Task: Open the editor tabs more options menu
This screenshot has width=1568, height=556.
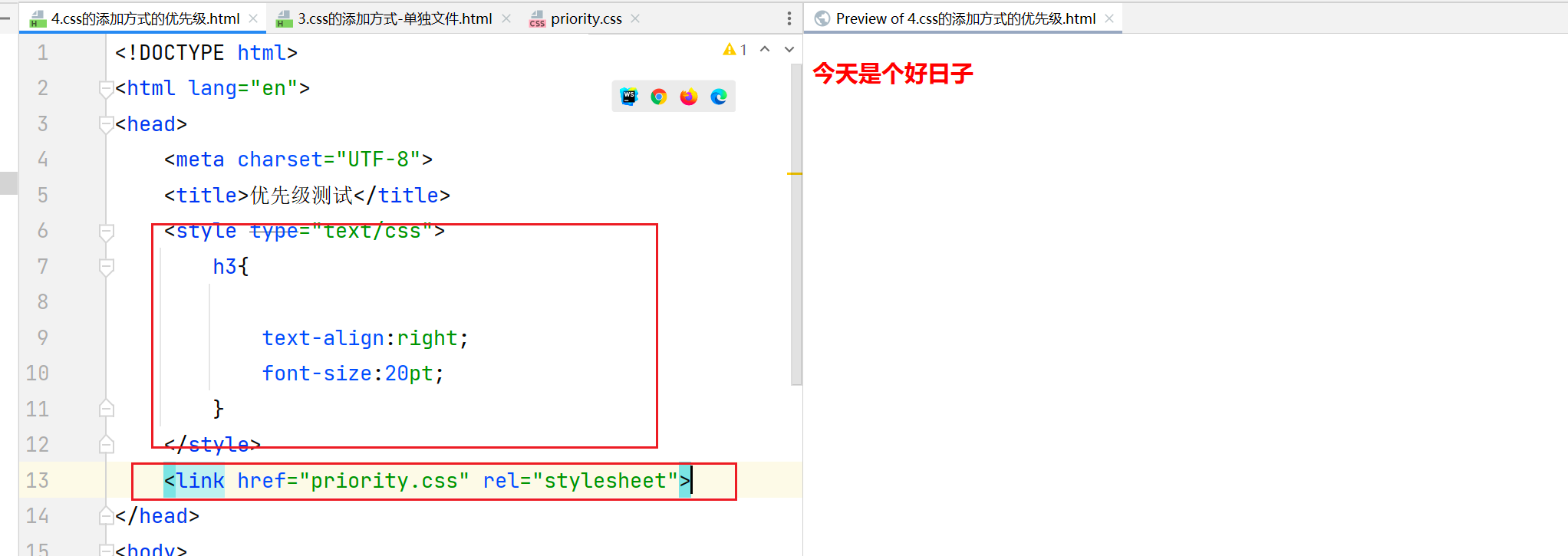Action: pos(789,18)
